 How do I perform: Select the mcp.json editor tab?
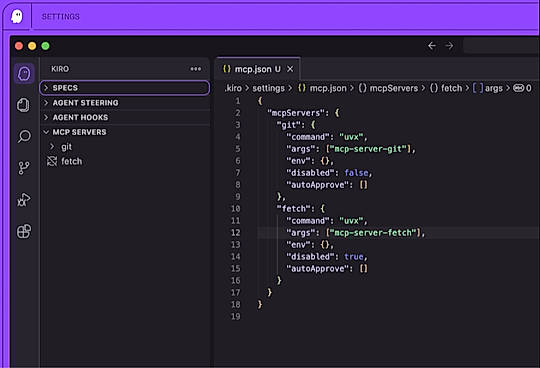point(252,69)
